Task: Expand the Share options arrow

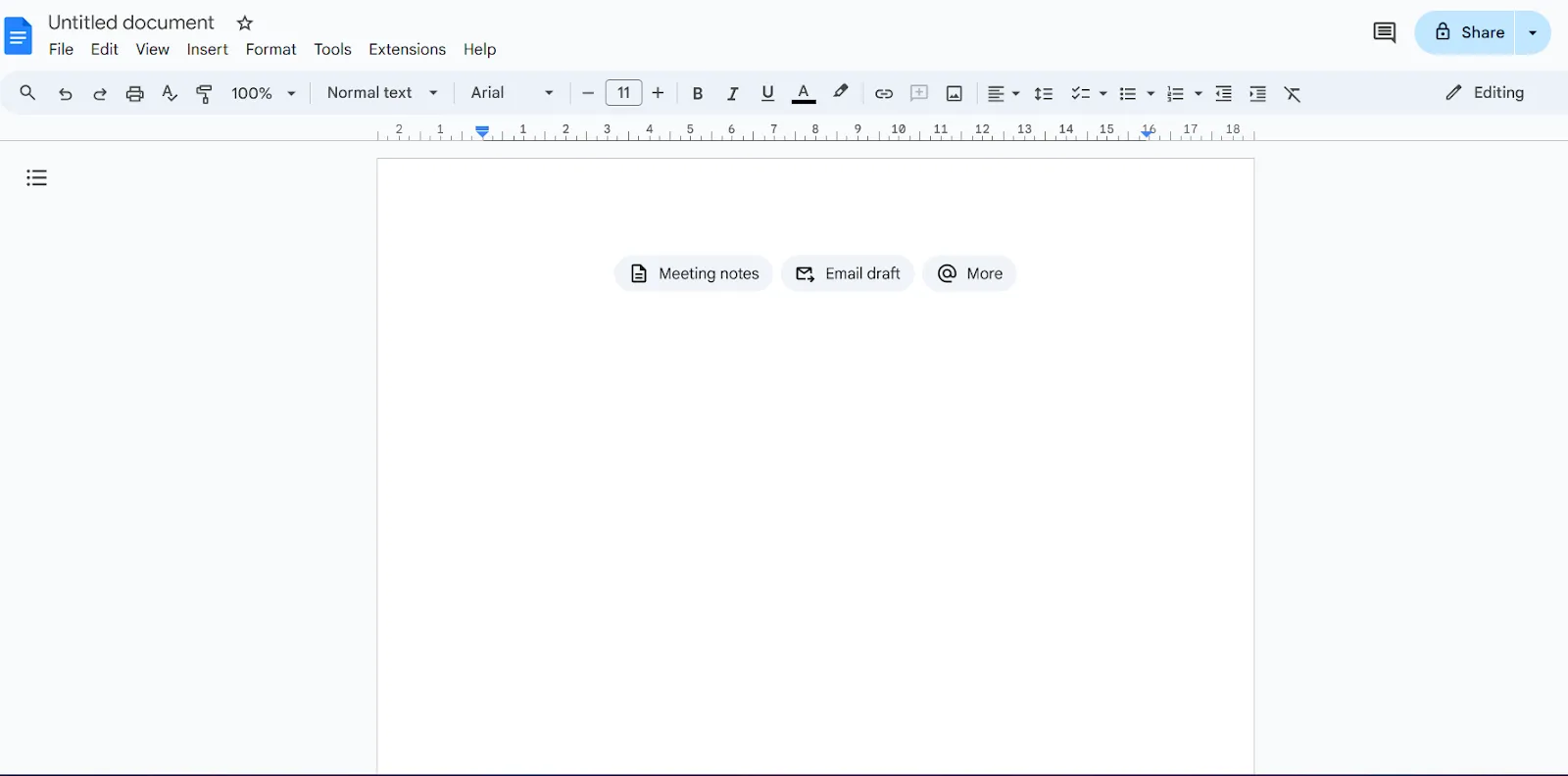Action: pyautogui.click(x=1533, y=33)
